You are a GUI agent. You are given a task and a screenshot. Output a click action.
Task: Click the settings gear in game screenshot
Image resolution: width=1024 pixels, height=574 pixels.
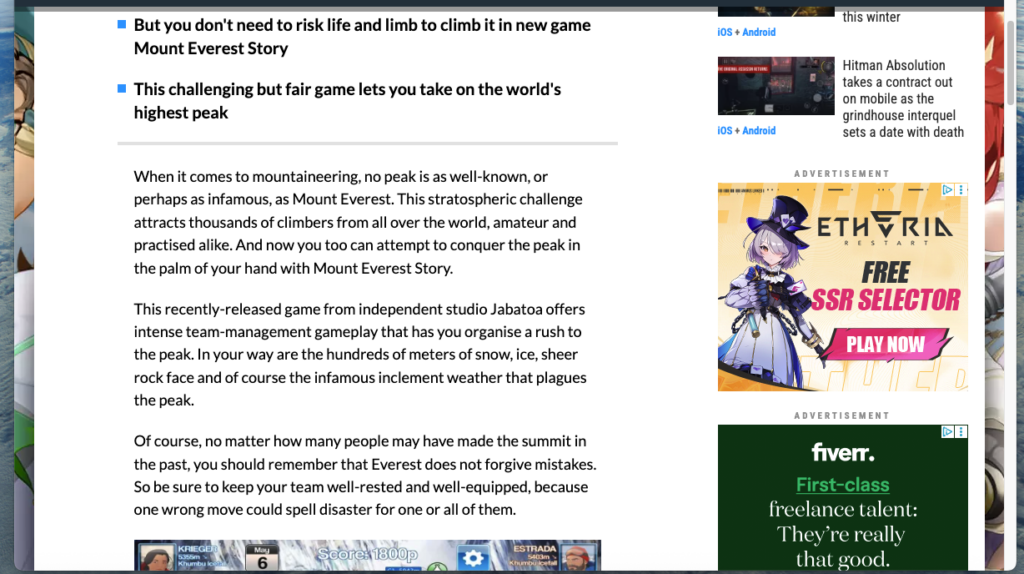pos(473,558)
